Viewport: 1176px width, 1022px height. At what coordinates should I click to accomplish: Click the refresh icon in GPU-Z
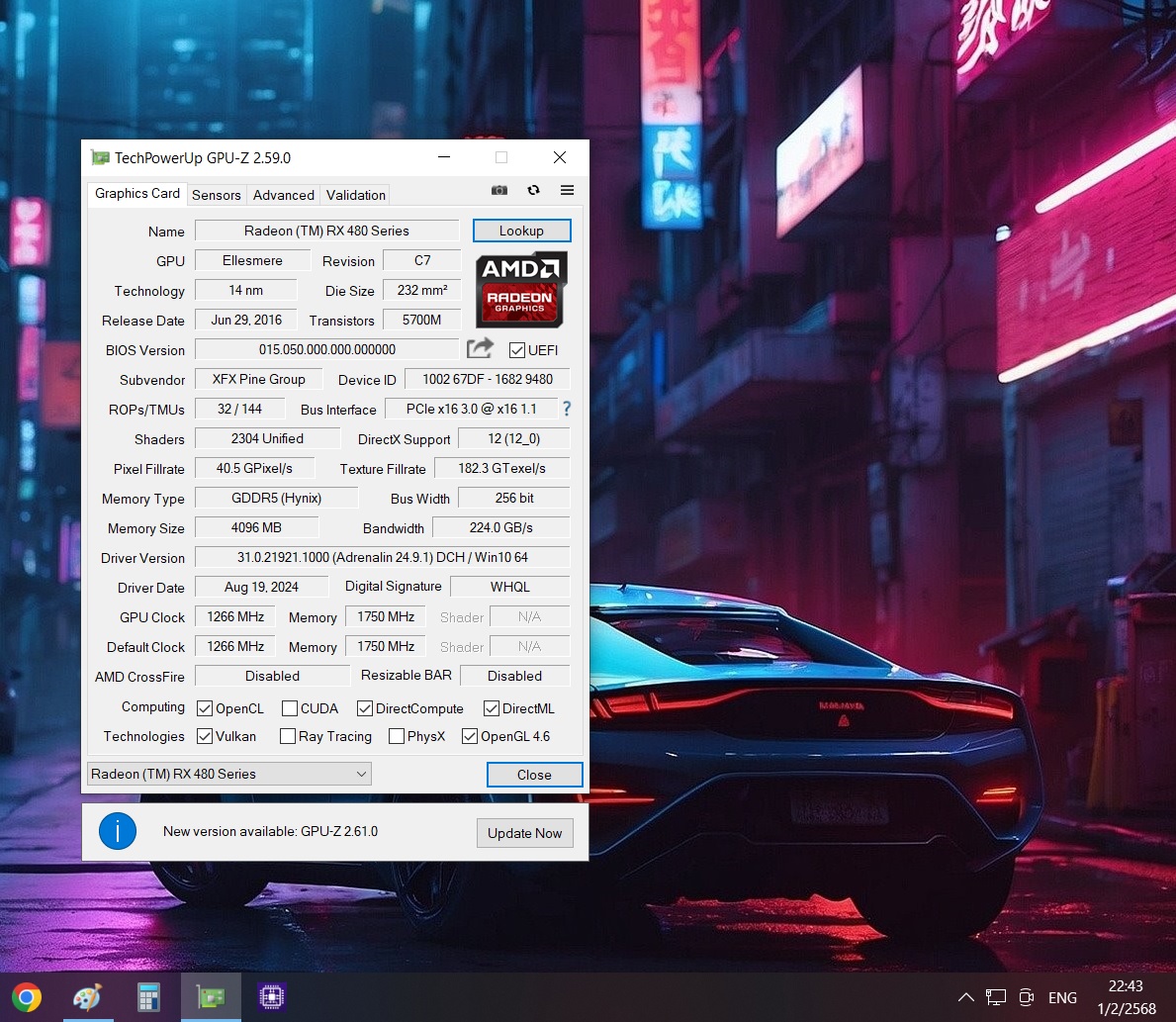click(x=533, y=190)
